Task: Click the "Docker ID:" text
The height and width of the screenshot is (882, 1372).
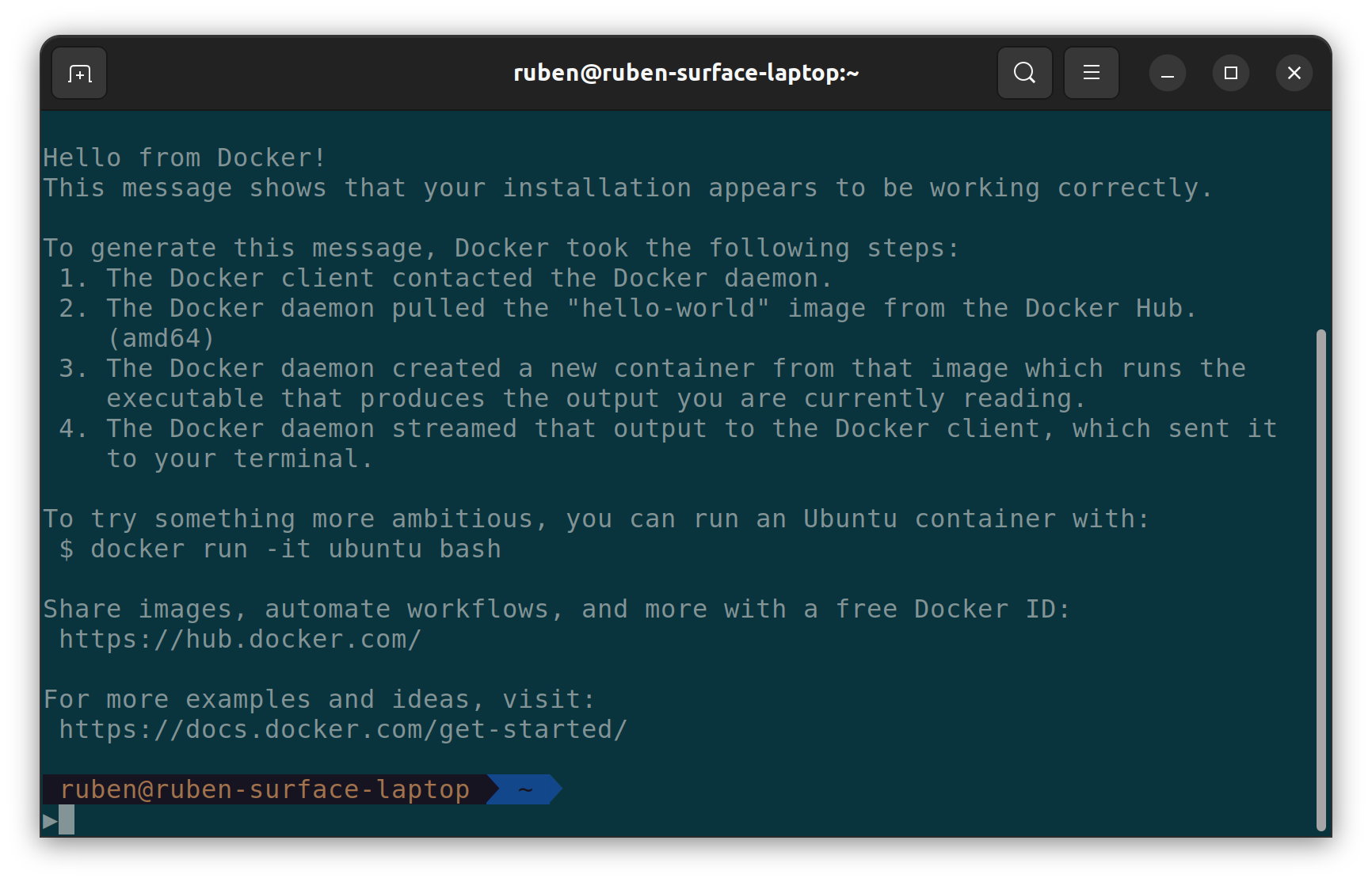Action: coord(992,609)
